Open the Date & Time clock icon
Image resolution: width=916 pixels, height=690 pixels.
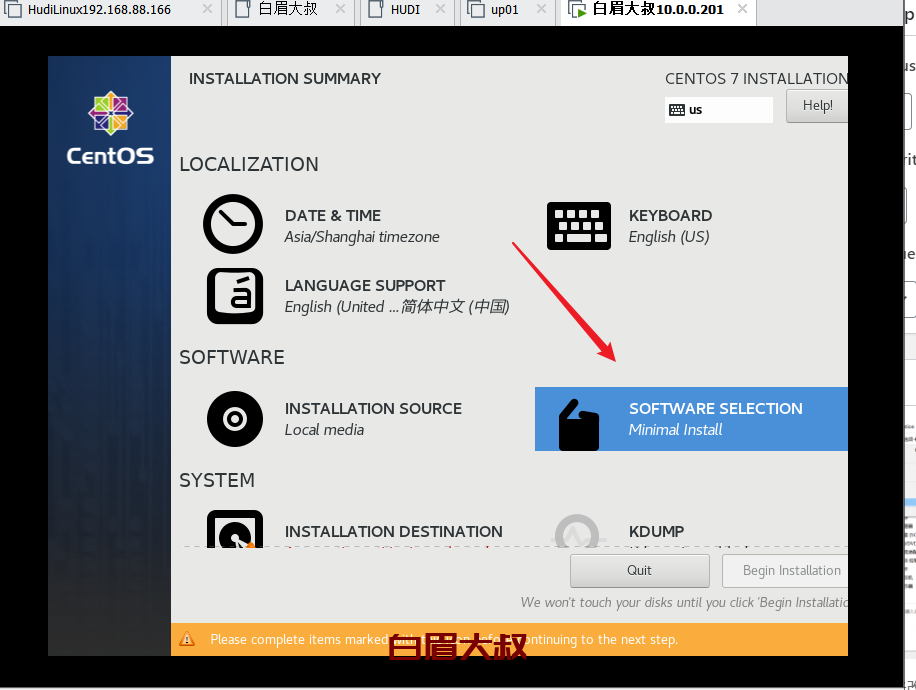point(233,224)
